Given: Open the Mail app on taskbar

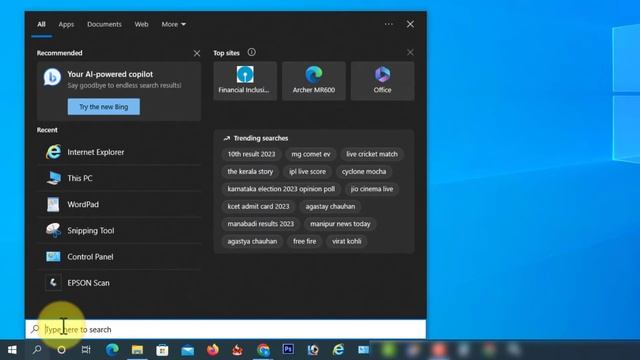Looking at the screenshot, I should click(187, 350).
